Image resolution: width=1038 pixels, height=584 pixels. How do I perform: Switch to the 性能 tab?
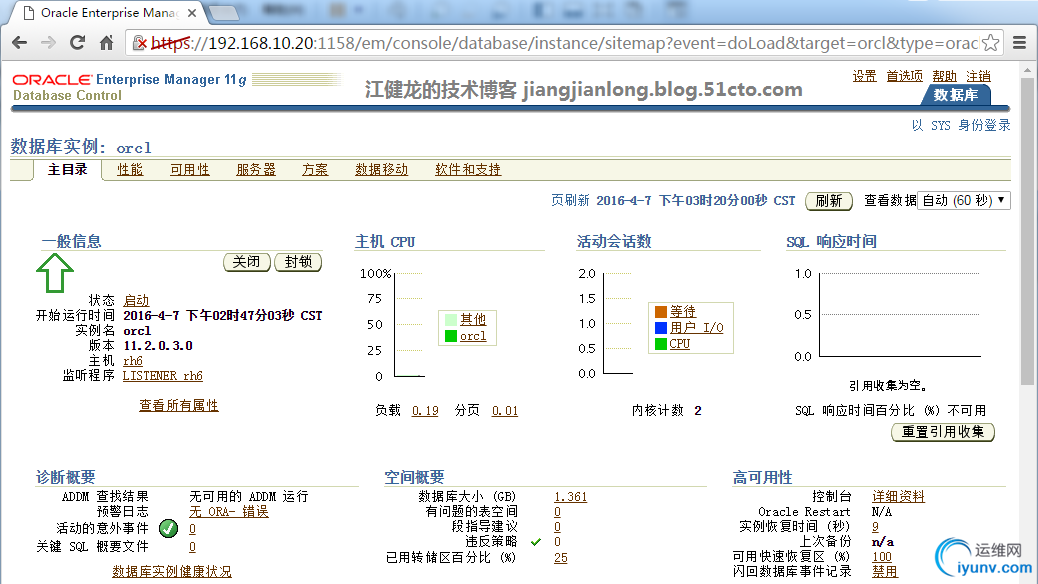tap(130, 170)
